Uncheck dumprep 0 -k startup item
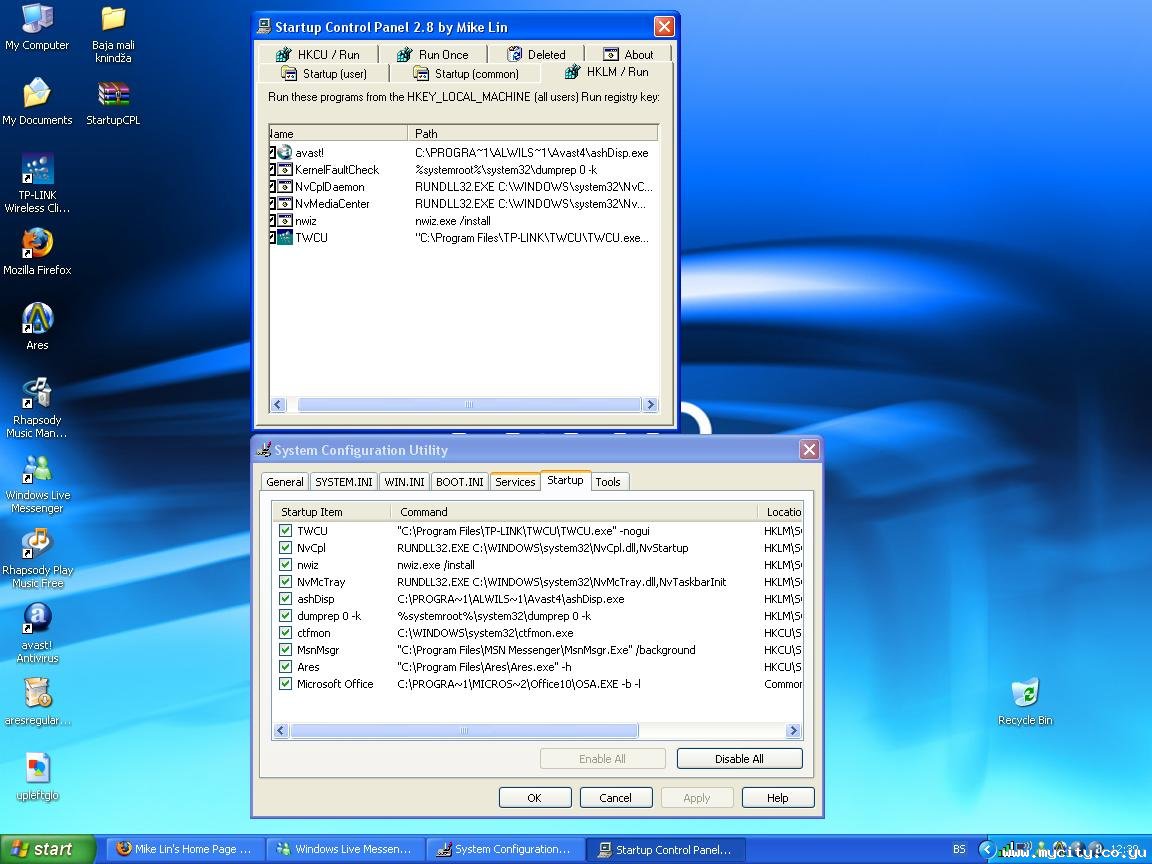The image size is (1152, 864). coord(285,616)
